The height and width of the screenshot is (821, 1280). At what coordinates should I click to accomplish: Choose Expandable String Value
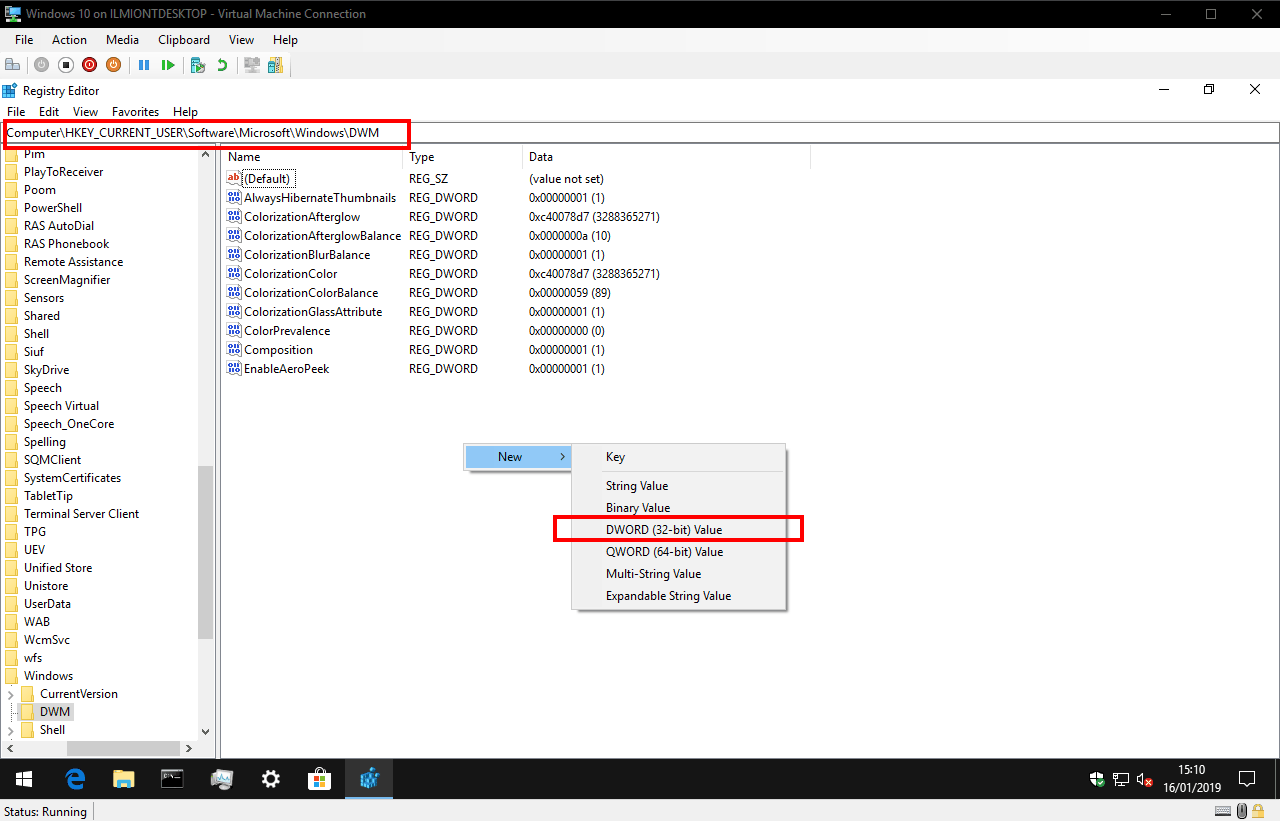click(679, 596)
